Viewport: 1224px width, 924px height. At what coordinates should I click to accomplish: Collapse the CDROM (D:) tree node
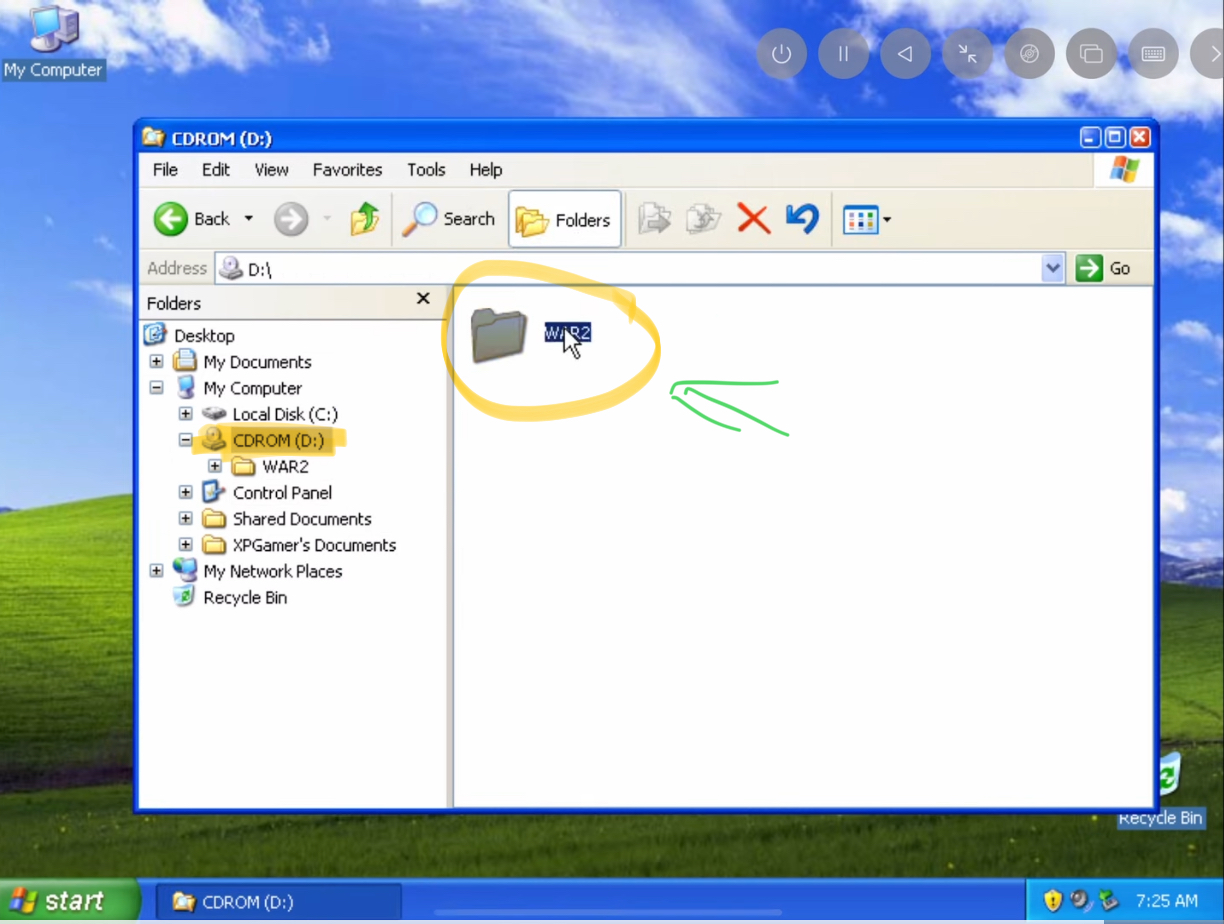coord(185,440)
